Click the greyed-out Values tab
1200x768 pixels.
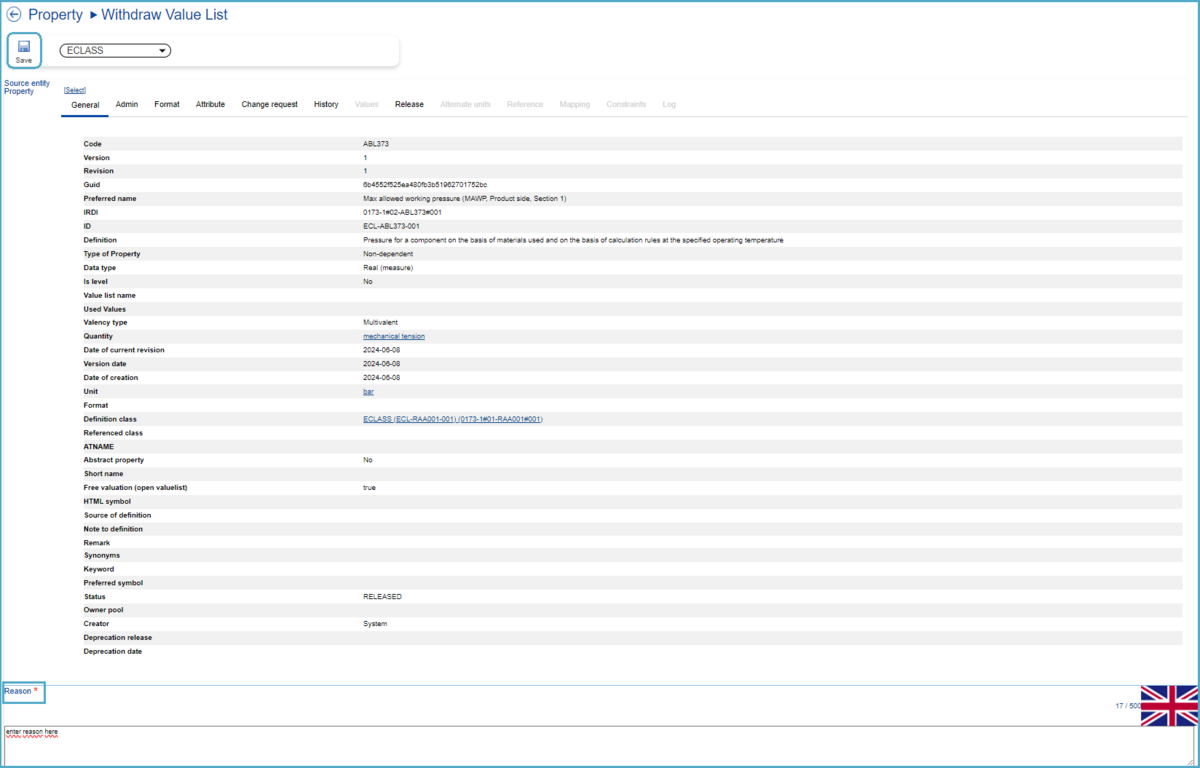coord(366,104)
